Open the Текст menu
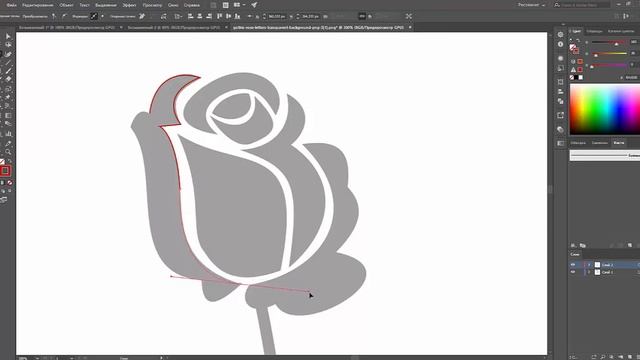Screen dimensions: 640x360 pyautogui.click(x=84, y=5)
